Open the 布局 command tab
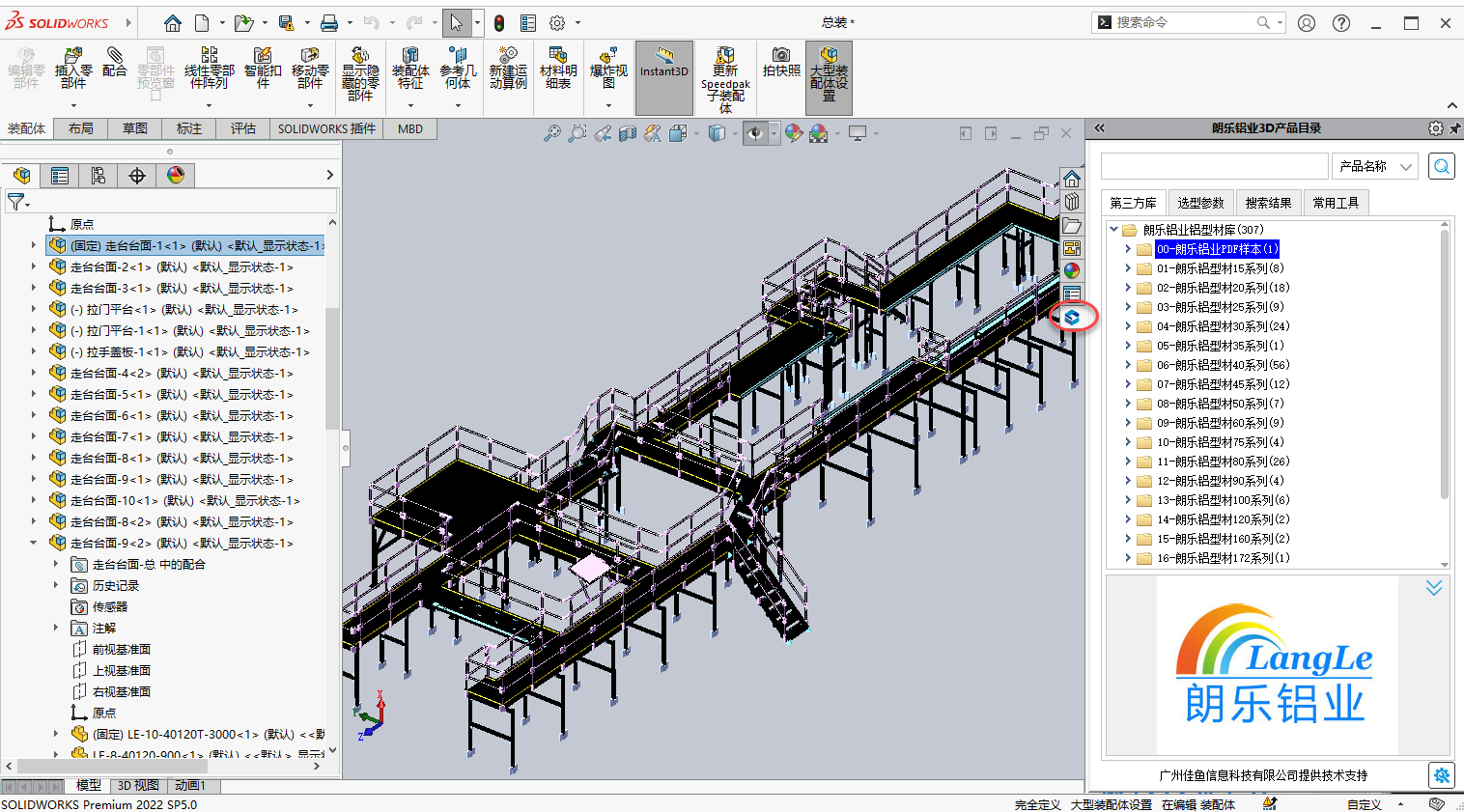The width and height of the screenshot is (1464, 812). [x=81, y=128]
